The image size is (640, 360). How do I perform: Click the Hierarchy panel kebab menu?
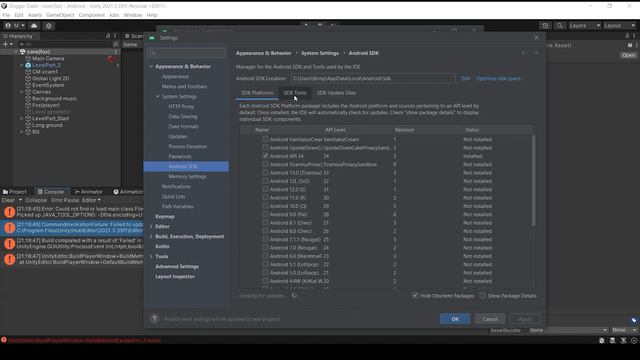(115, 36)
